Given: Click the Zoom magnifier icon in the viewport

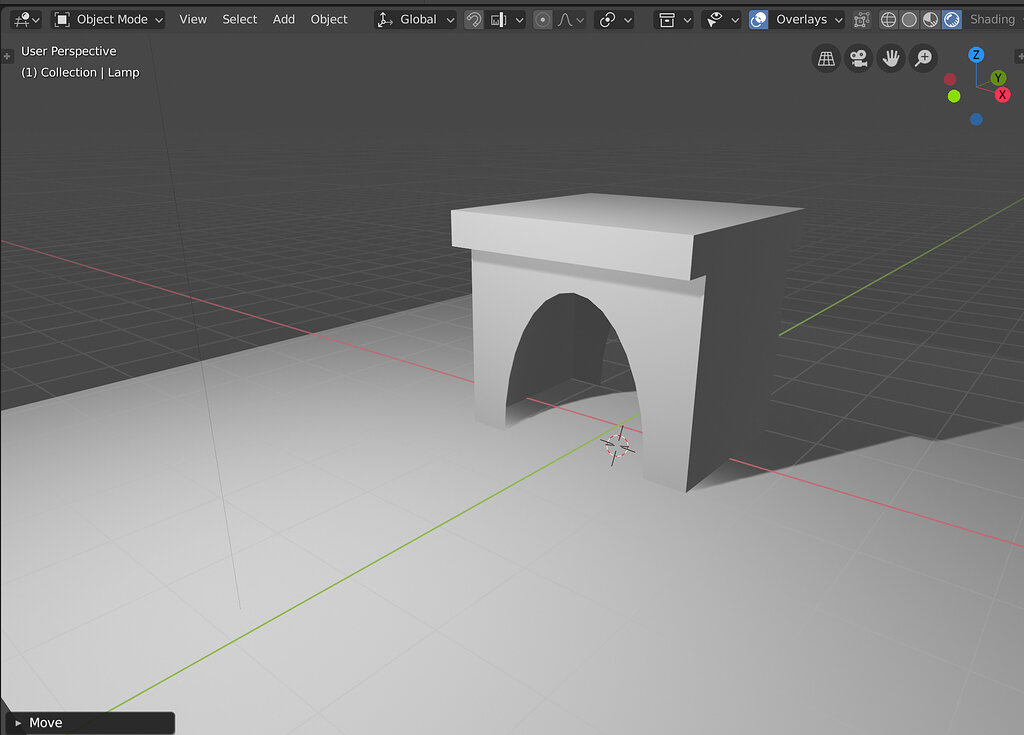Looking at the screenshot, I should 923,58.
